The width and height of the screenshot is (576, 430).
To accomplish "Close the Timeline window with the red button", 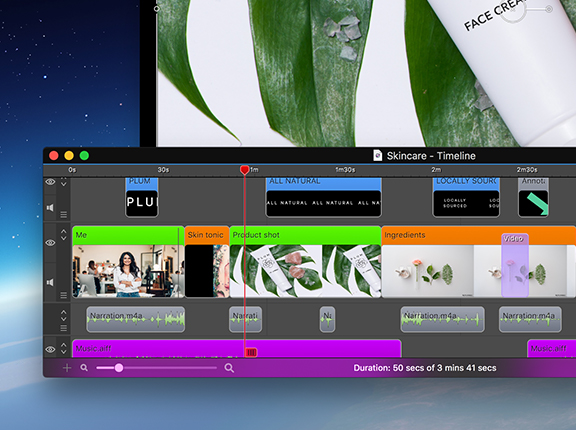I will pyautogui.click(x=54, y=156).
